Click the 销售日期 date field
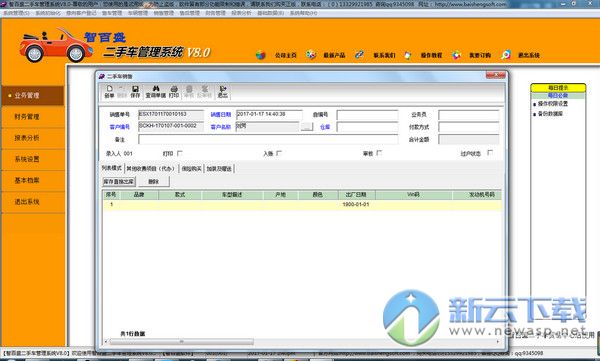Image resolution: width=600 pixels, height=361 pixels. (269, 114)
